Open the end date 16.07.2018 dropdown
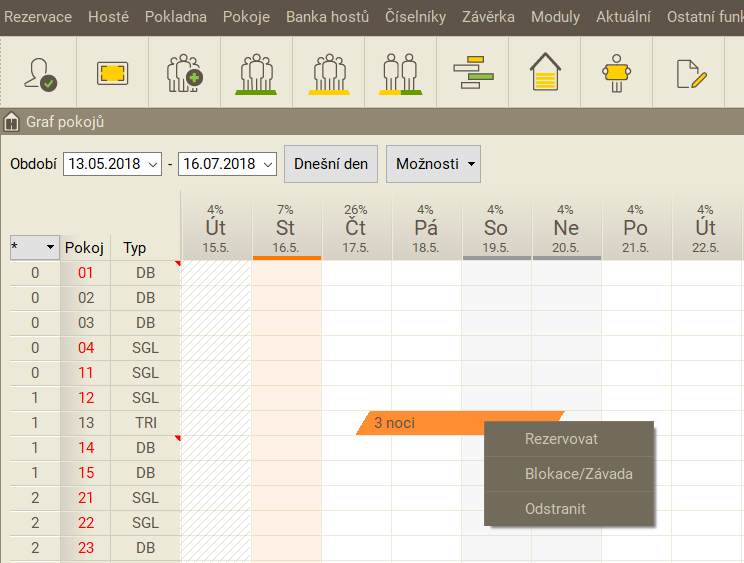 (267, 164)
